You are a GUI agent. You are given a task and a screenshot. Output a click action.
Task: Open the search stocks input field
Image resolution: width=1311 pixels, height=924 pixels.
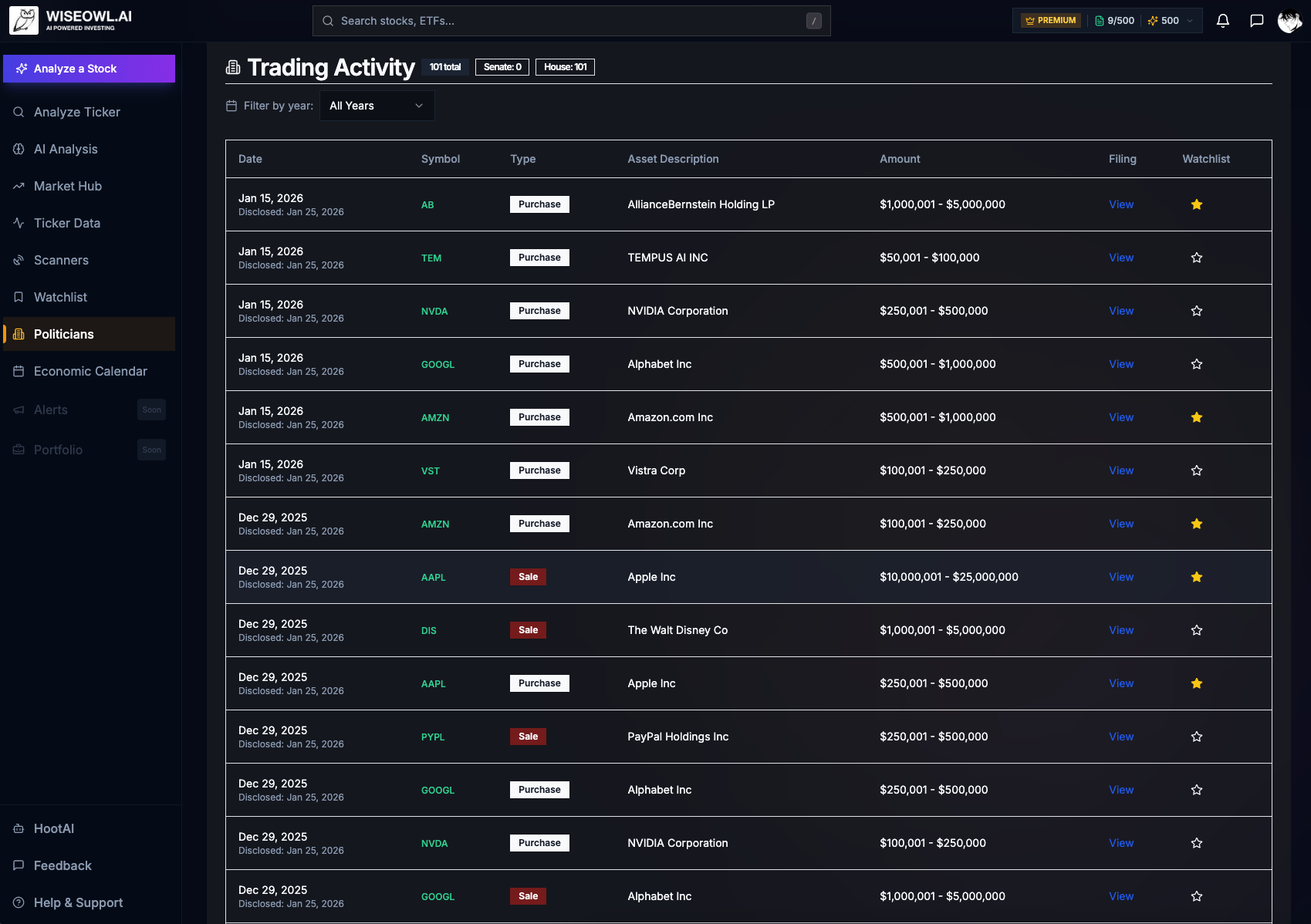pos(571,21)
